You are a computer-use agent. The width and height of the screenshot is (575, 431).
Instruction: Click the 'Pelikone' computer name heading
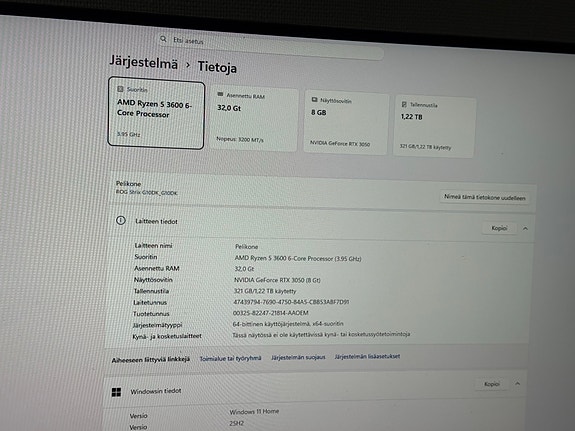tap(128, 184)
